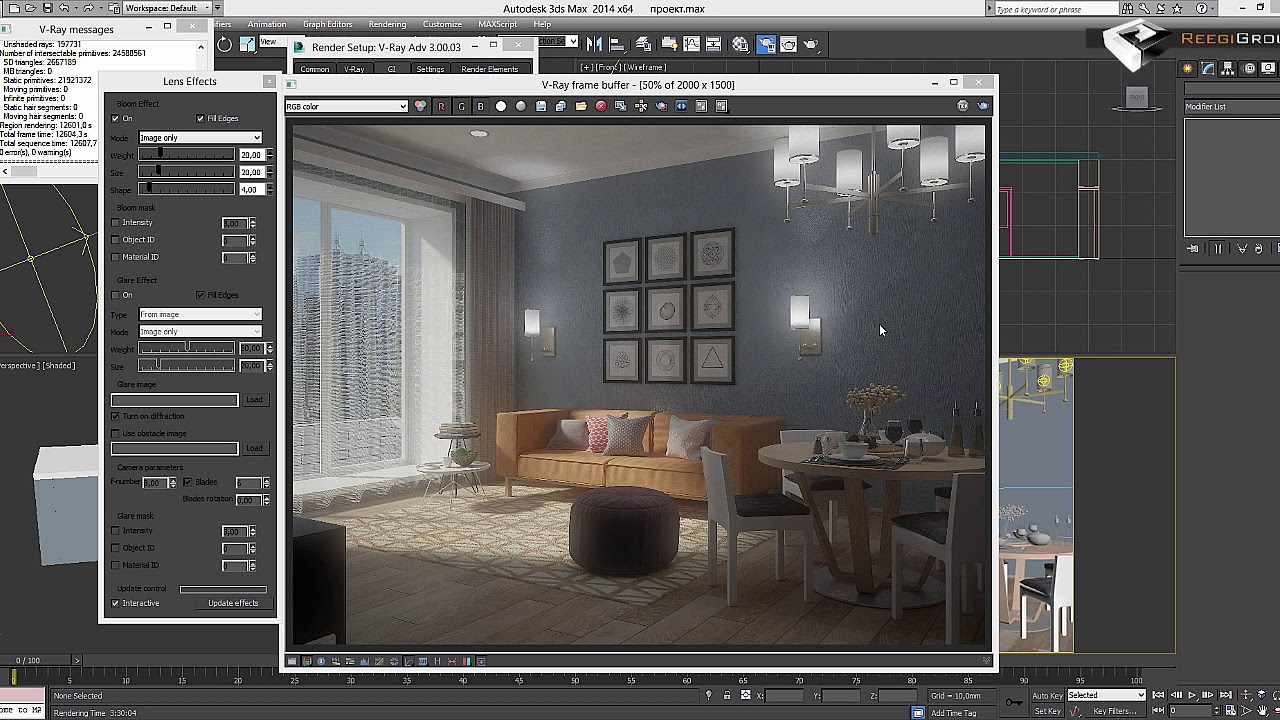Click the Align tool in main toolbar

coord(617,44)
